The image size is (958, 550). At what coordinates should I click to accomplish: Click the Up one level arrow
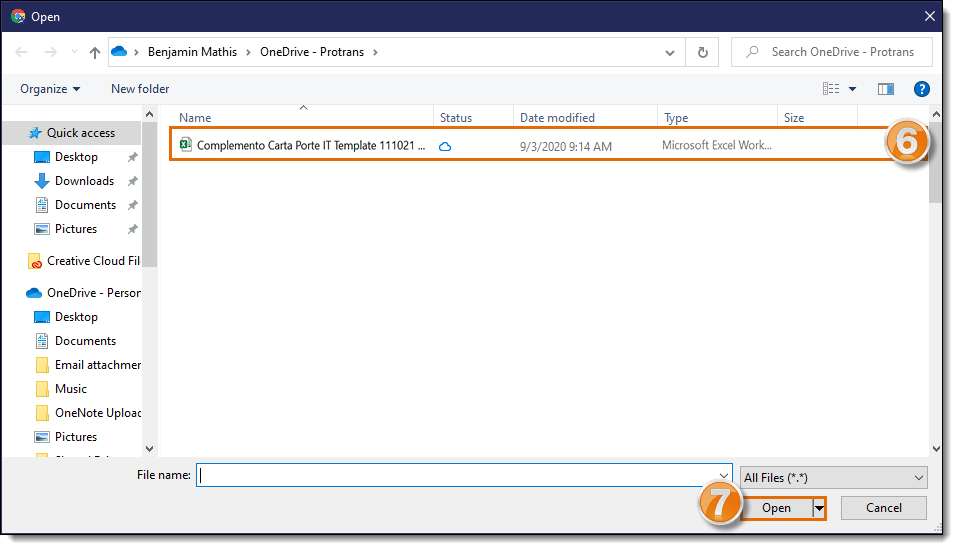pyautogui.click(x=95, y=52)
